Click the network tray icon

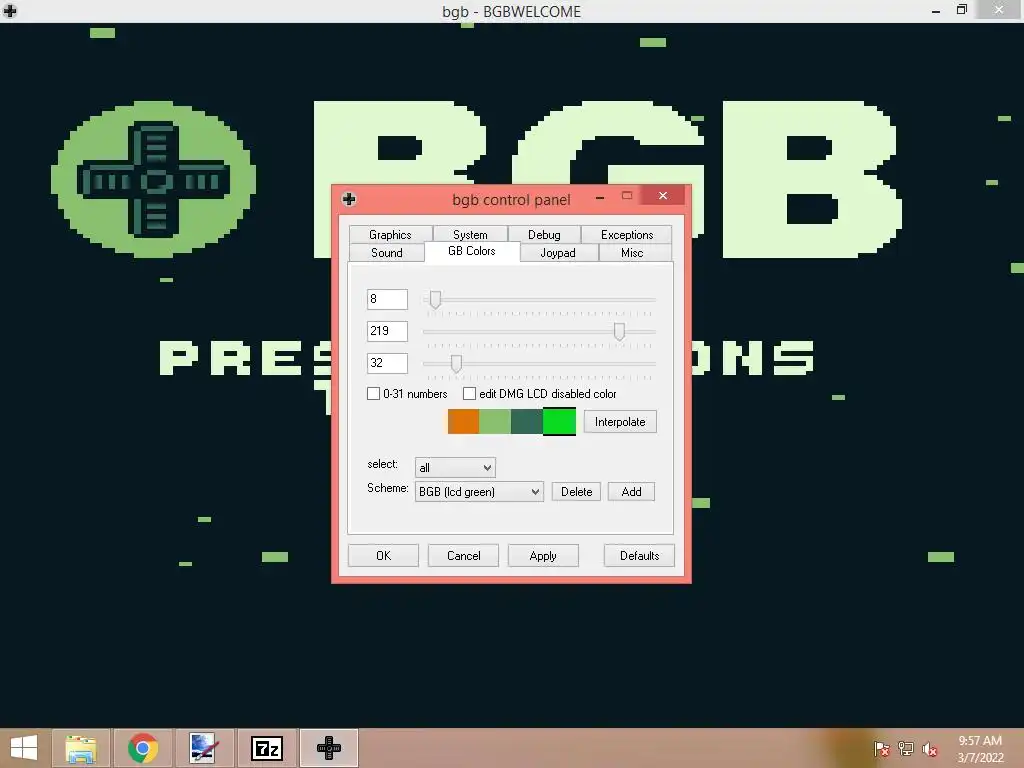[x=906, y=749]
